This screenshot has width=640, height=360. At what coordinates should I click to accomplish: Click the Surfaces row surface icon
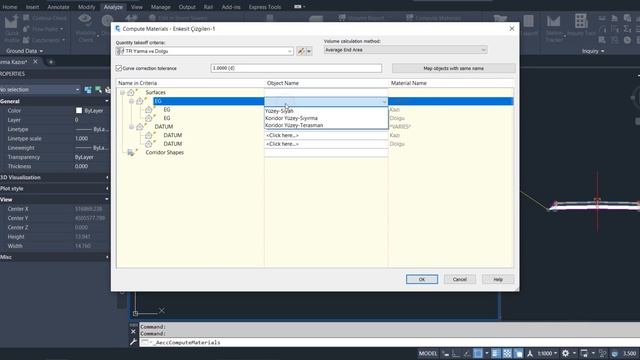(131, 93)
